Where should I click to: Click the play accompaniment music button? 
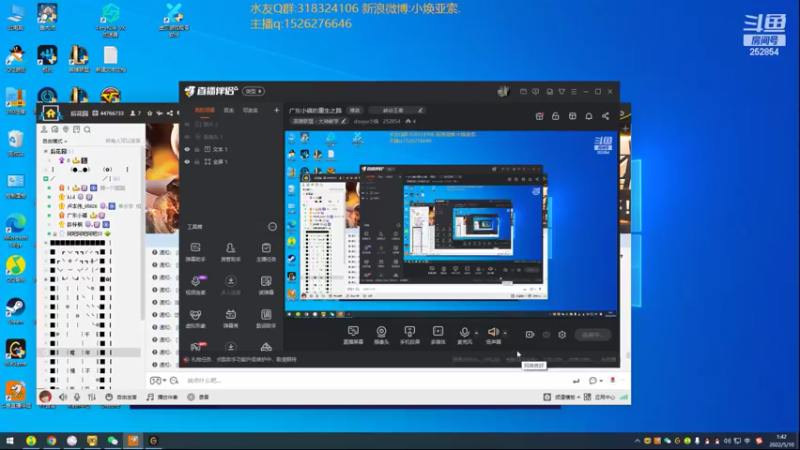click(x=162, y=397)
